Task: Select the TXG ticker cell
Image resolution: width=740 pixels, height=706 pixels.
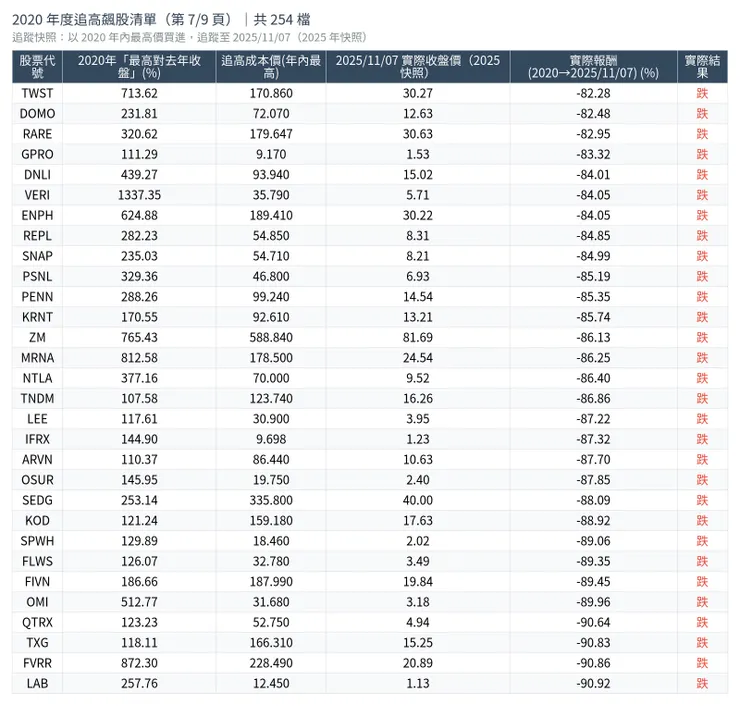Action: [37, 643]
